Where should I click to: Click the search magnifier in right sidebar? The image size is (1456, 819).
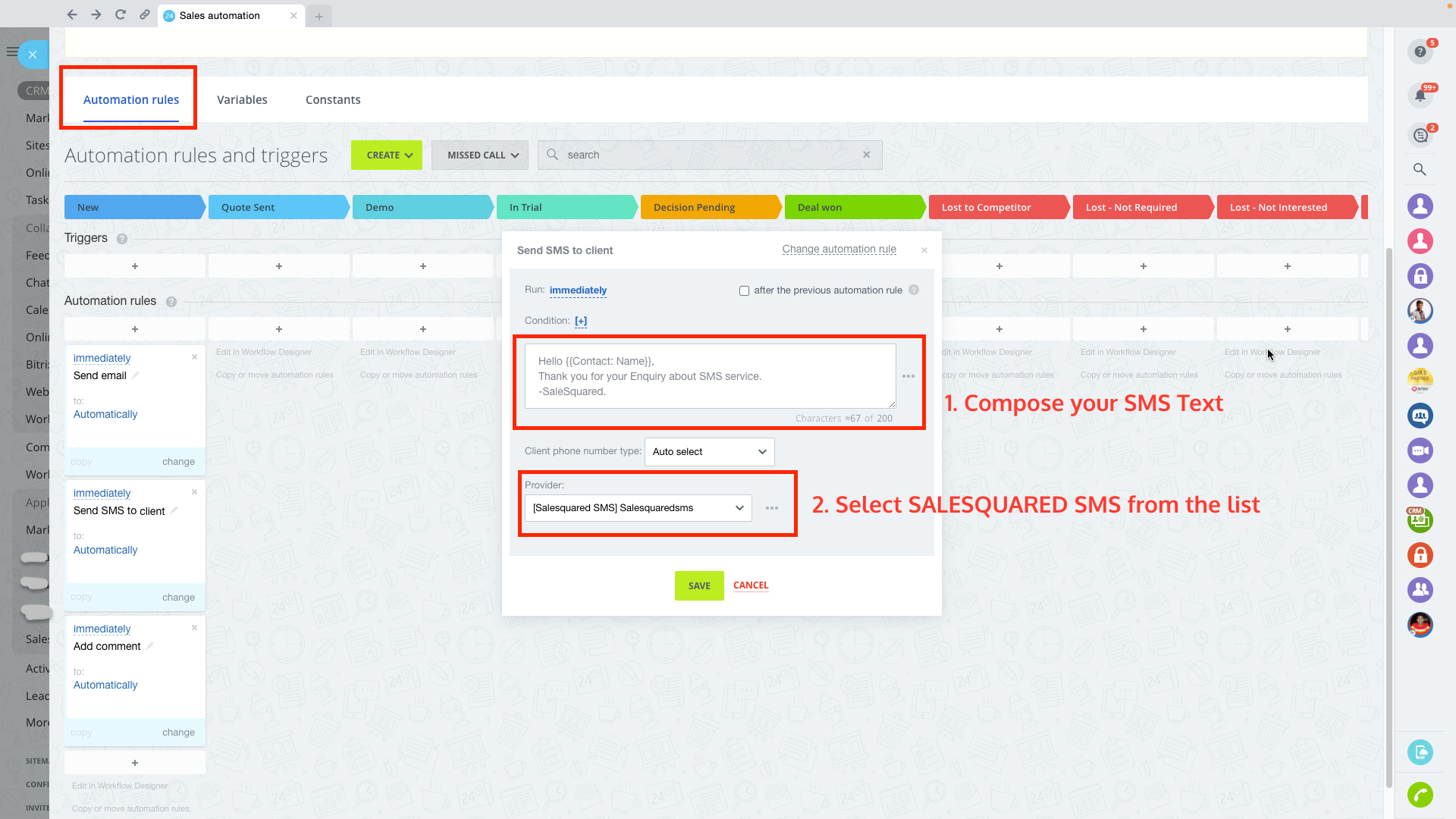click(x=1420, y=169)
